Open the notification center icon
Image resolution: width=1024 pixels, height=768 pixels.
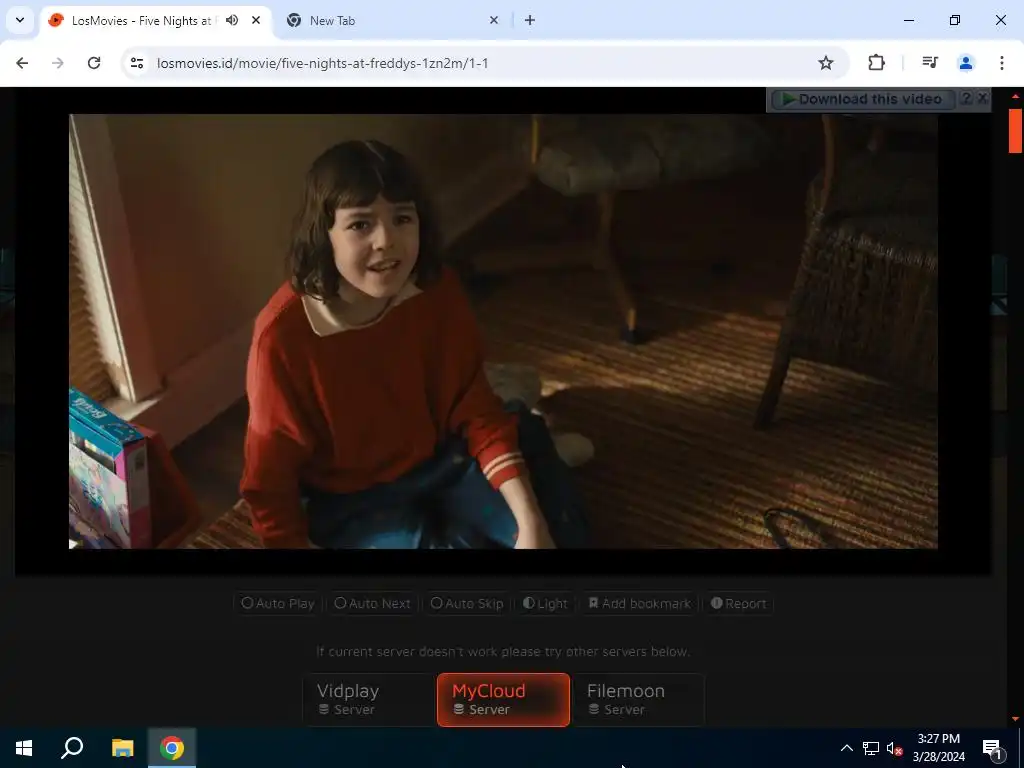coord(992,748)
